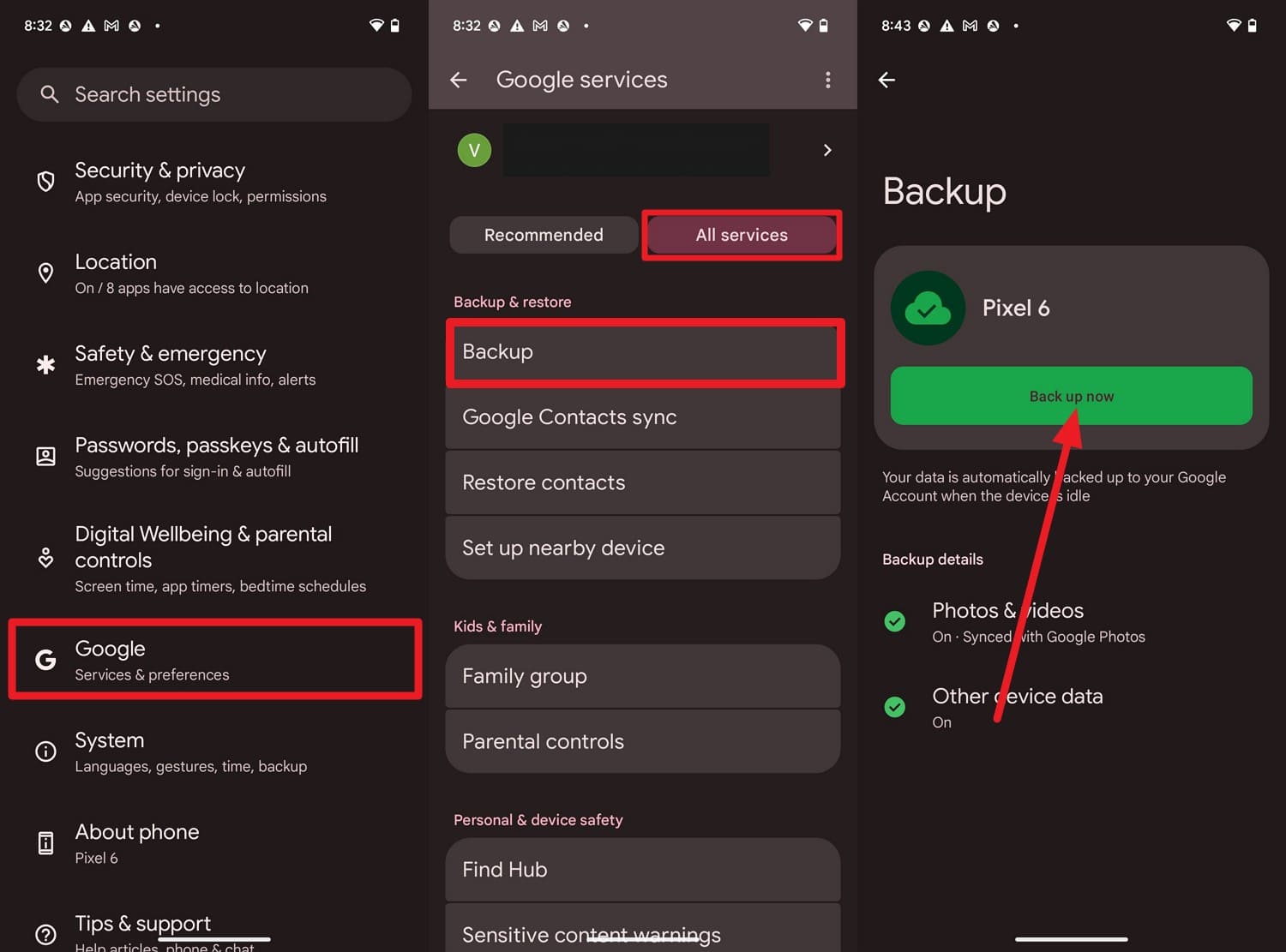Tap the shield icon beside Security & privacy

[46, 181]
